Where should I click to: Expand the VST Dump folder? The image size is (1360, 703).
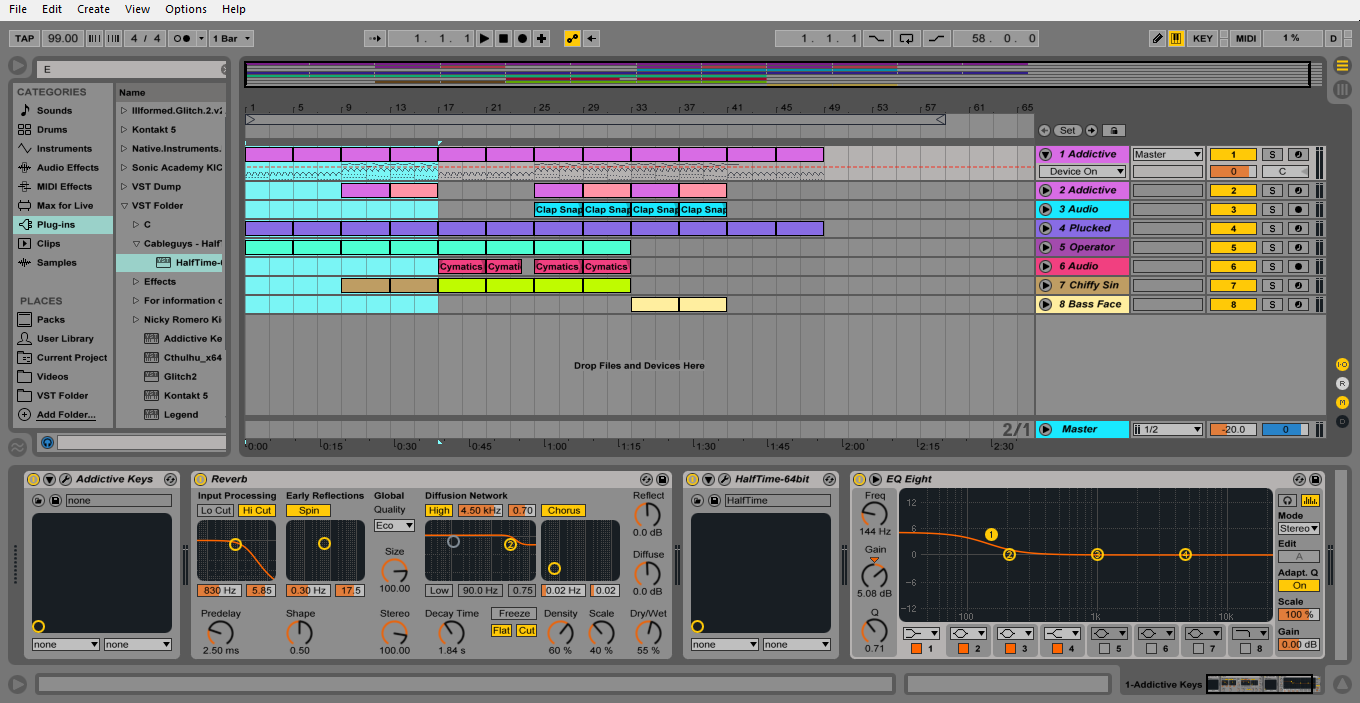(124, 186)
